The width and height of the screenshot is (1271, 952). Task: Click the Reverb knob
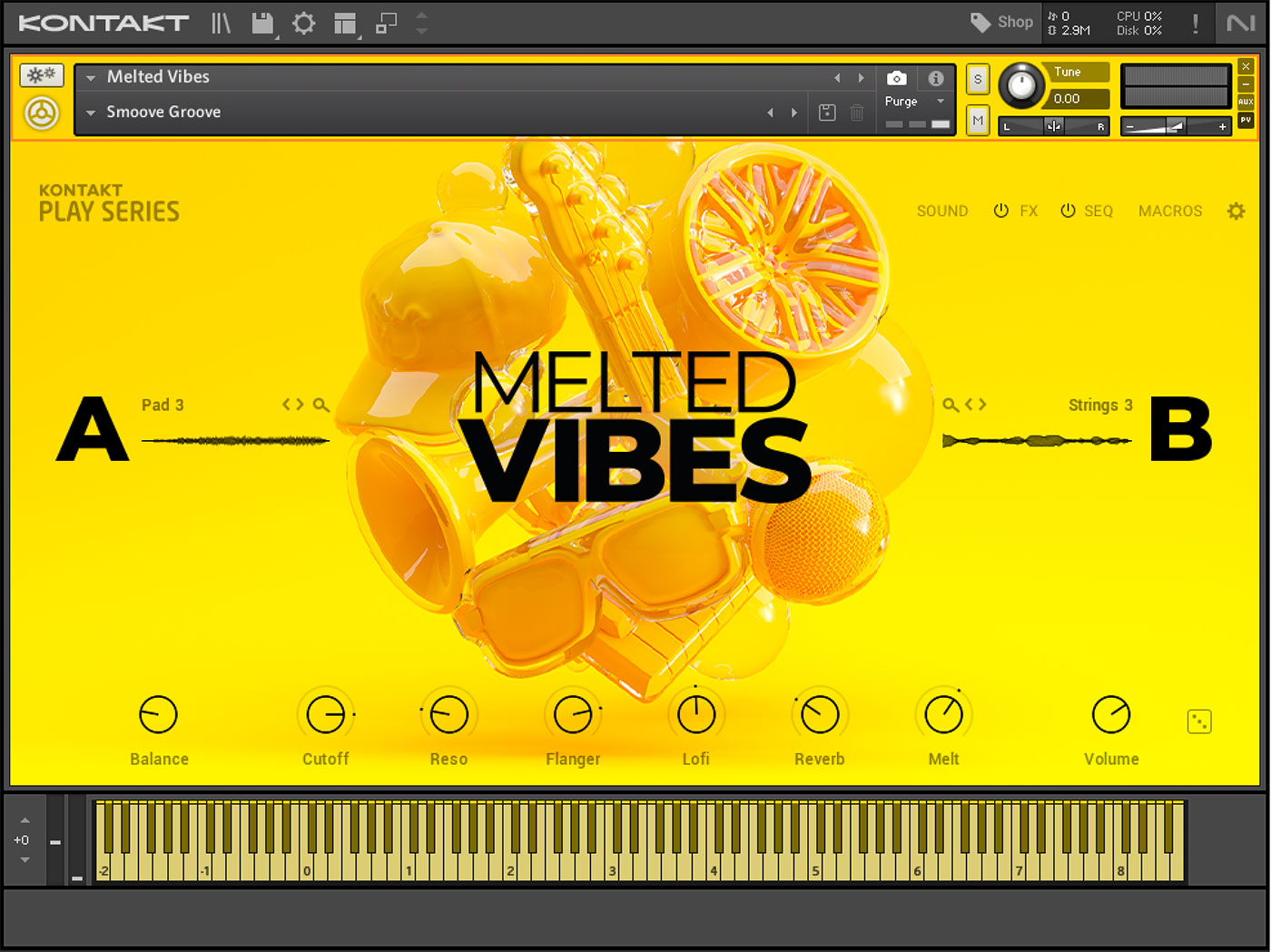pos(820,715)
